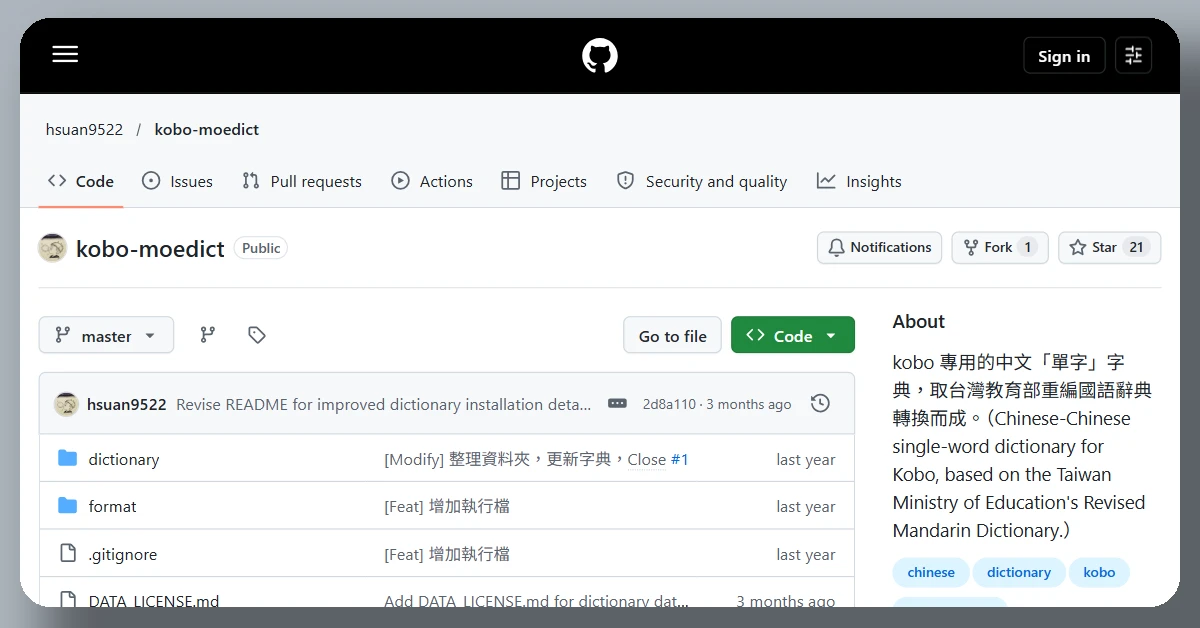Click the .gitignore file icon
Screen dimensions: 1200x628
click(x=67, y=553)
